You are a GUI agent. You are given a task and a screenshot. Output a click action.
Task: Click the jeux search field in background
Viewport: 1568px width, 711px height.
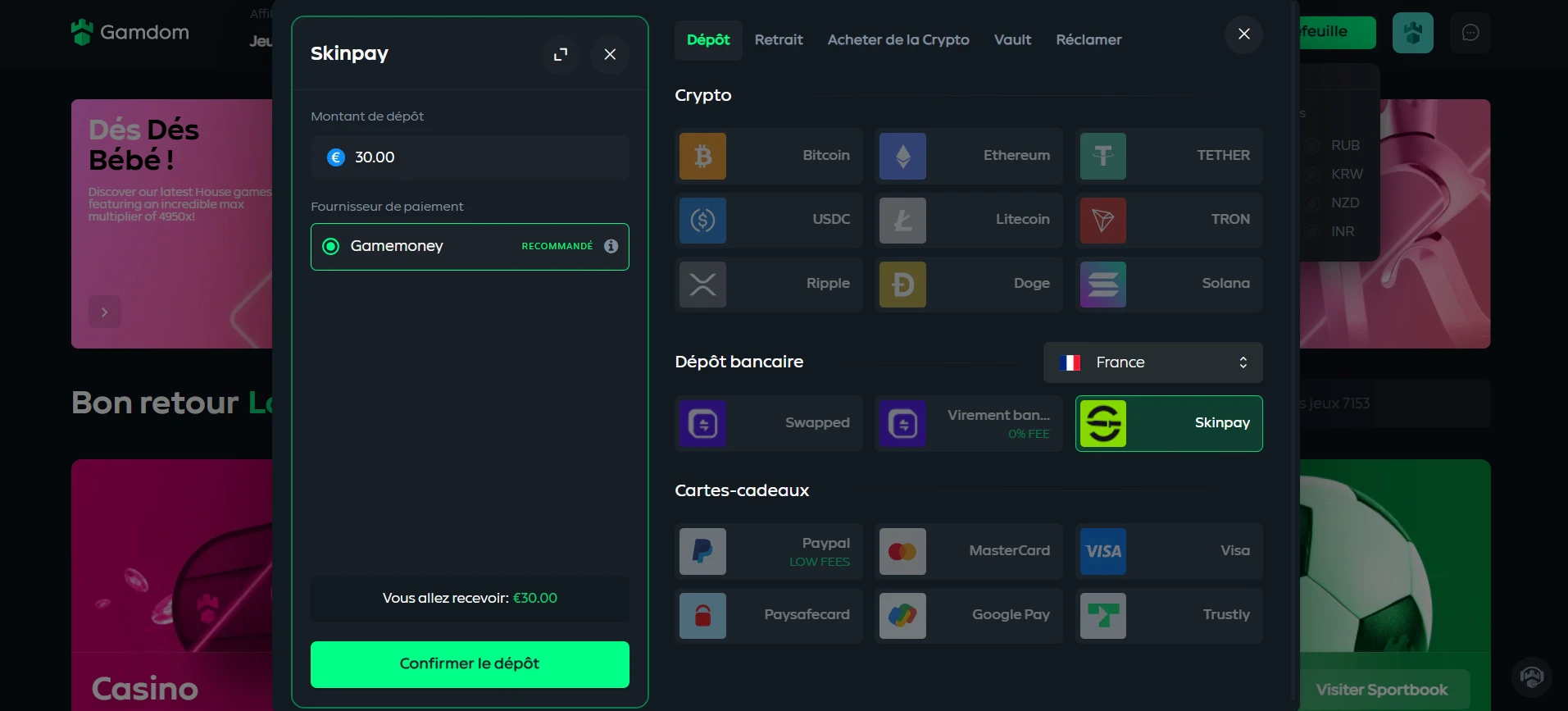click(x=1395, y=403)
